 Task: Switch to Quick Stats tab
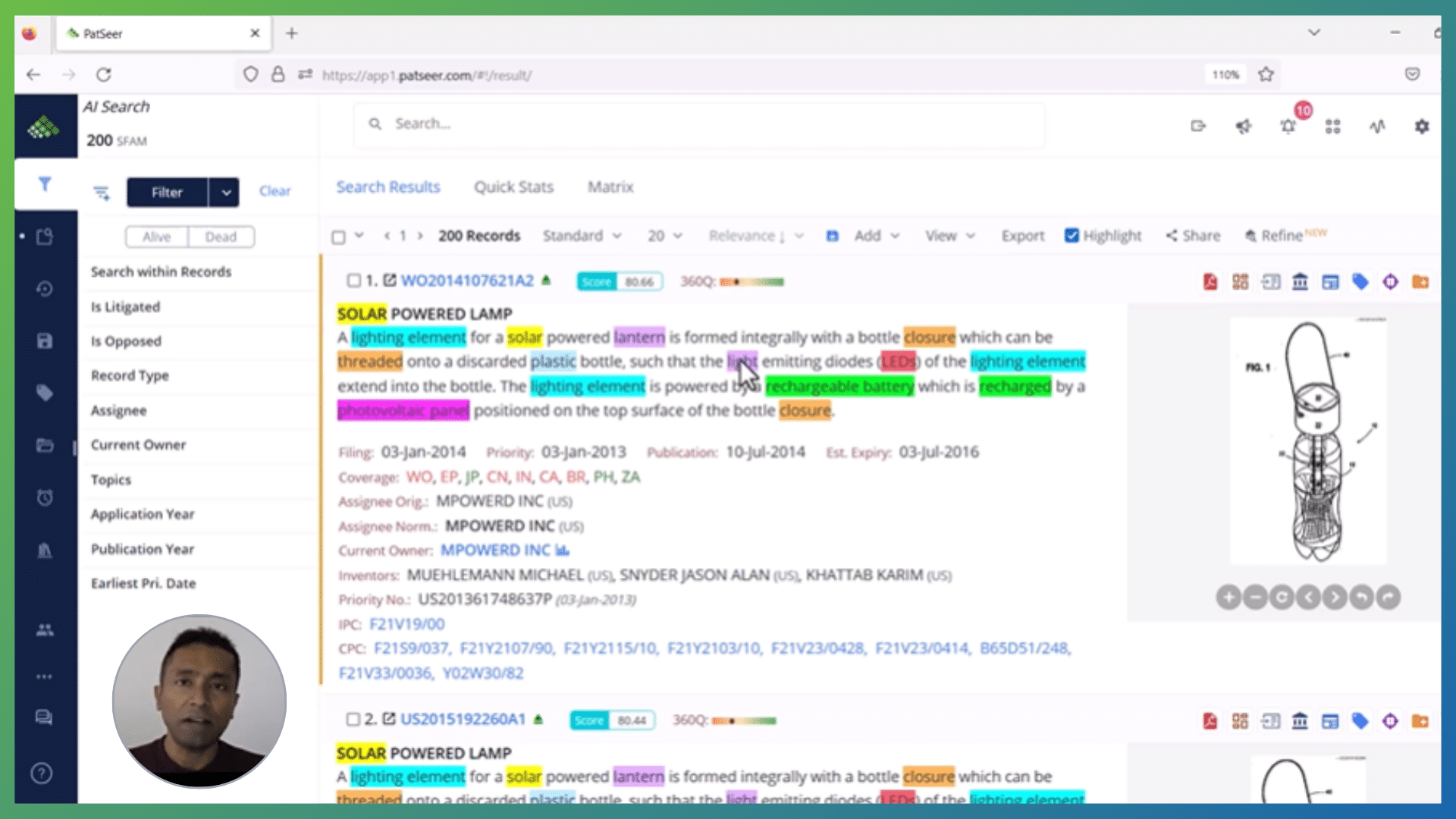[x=513, y=187]
